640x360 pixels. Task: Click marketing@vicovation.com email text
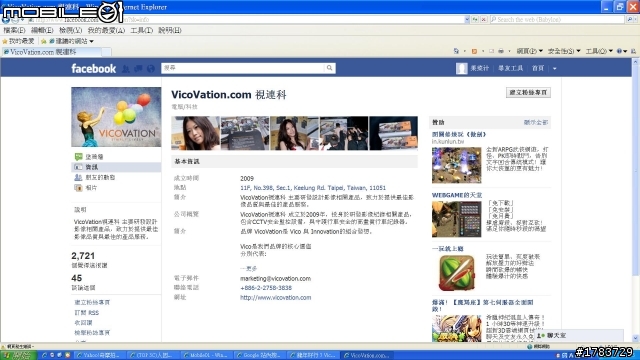pos(275,278)
